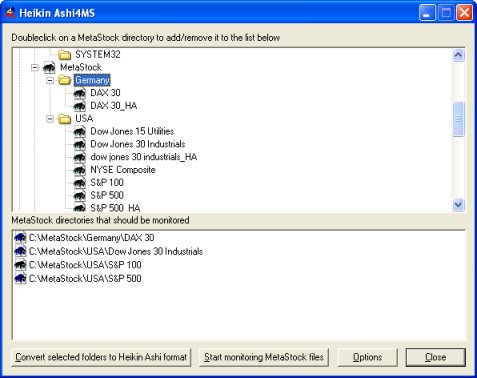Select dow jones 30 industrials_HA entry
Screen dimensions: 477x378
click(144, 157)
